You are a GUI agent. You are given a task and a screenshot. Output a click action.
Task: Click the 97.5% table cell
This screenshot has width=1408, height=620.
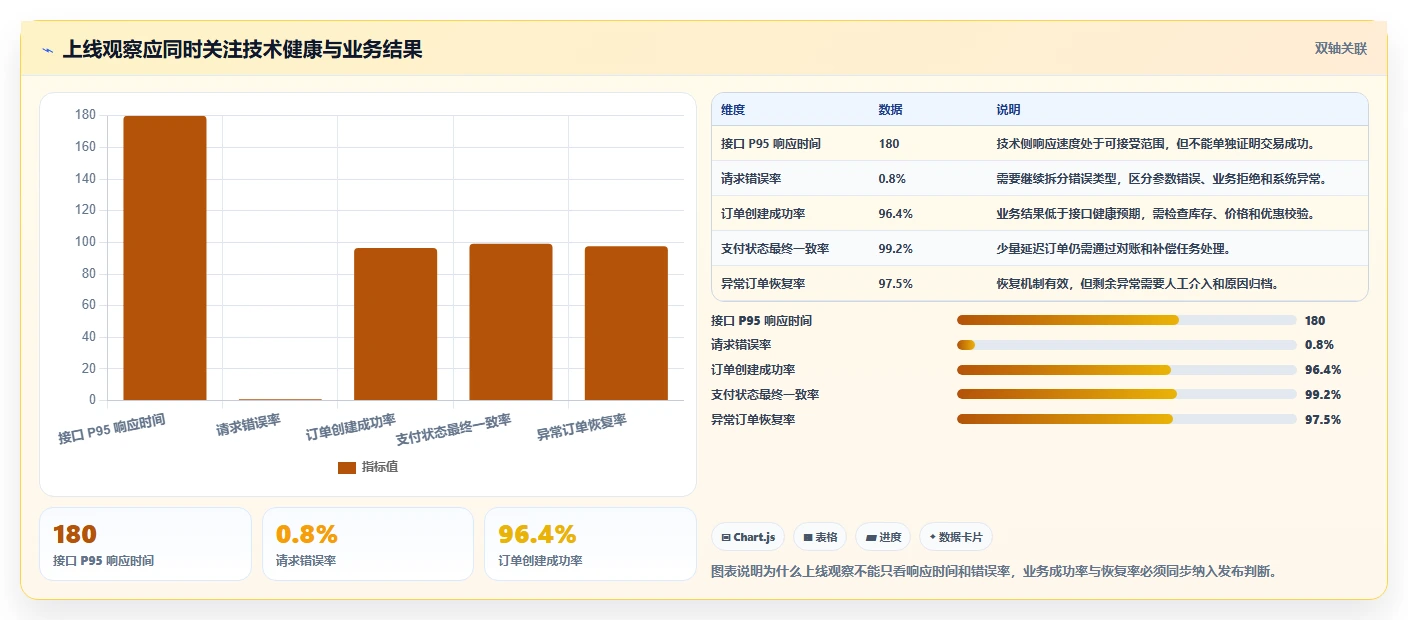pyautogui.click(x=896, y=284)
